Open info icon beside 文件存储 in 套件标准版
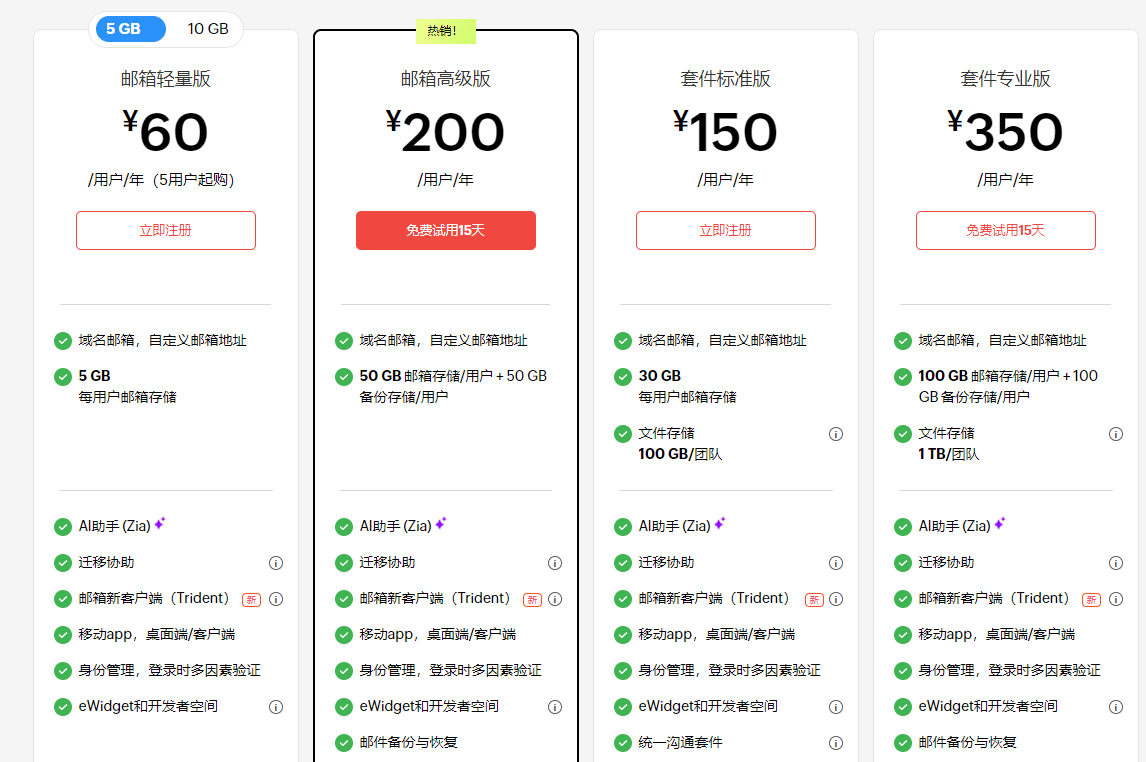This screenshot has height=762, width=1146. [x=835, y=434]
